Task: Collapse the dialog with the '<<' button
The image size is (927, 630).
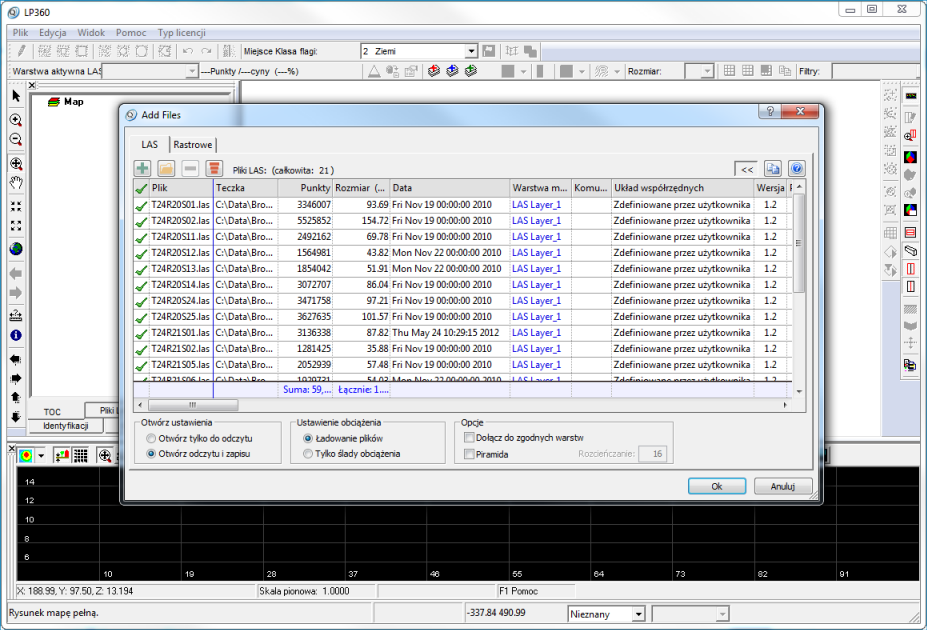Action: click(x=747, y=169)
